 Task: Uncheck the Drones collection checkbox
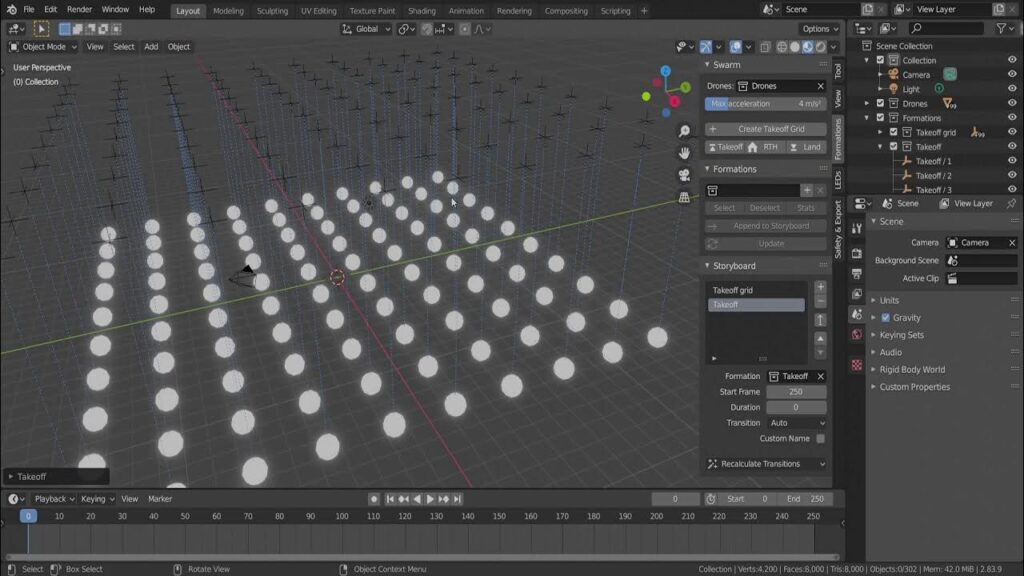point(880,103)
